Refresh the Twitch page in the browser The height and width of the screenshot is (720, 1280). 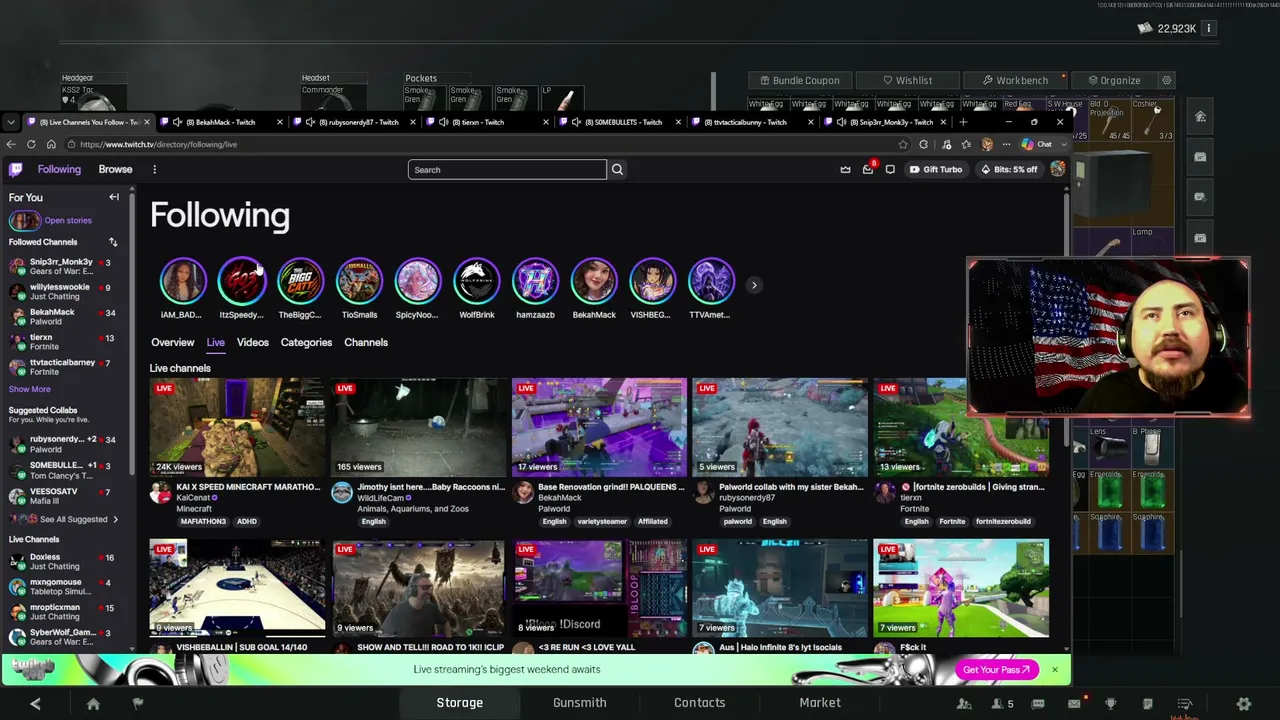(x=31, y=144)
